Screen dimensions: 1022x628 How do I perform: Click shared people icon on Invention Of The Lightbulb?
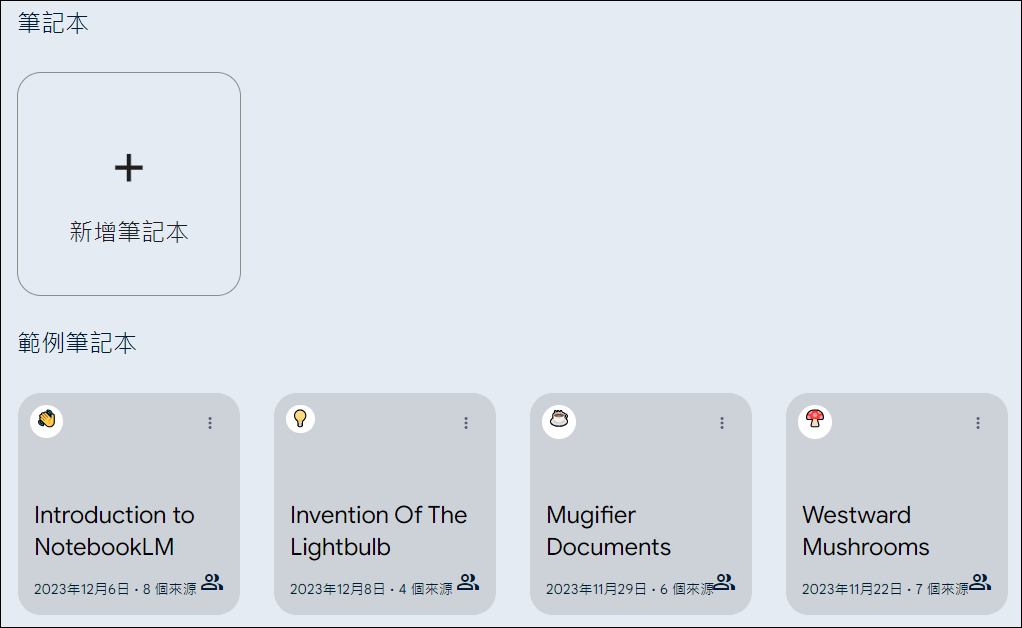pos(468,582)
